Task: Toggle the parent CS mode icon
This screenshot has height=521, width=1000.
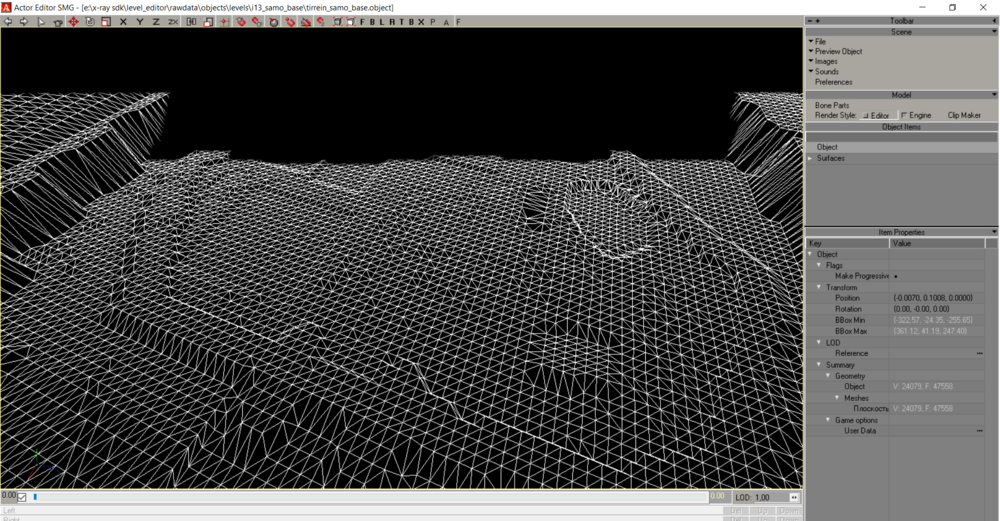Action: point(191,22)
